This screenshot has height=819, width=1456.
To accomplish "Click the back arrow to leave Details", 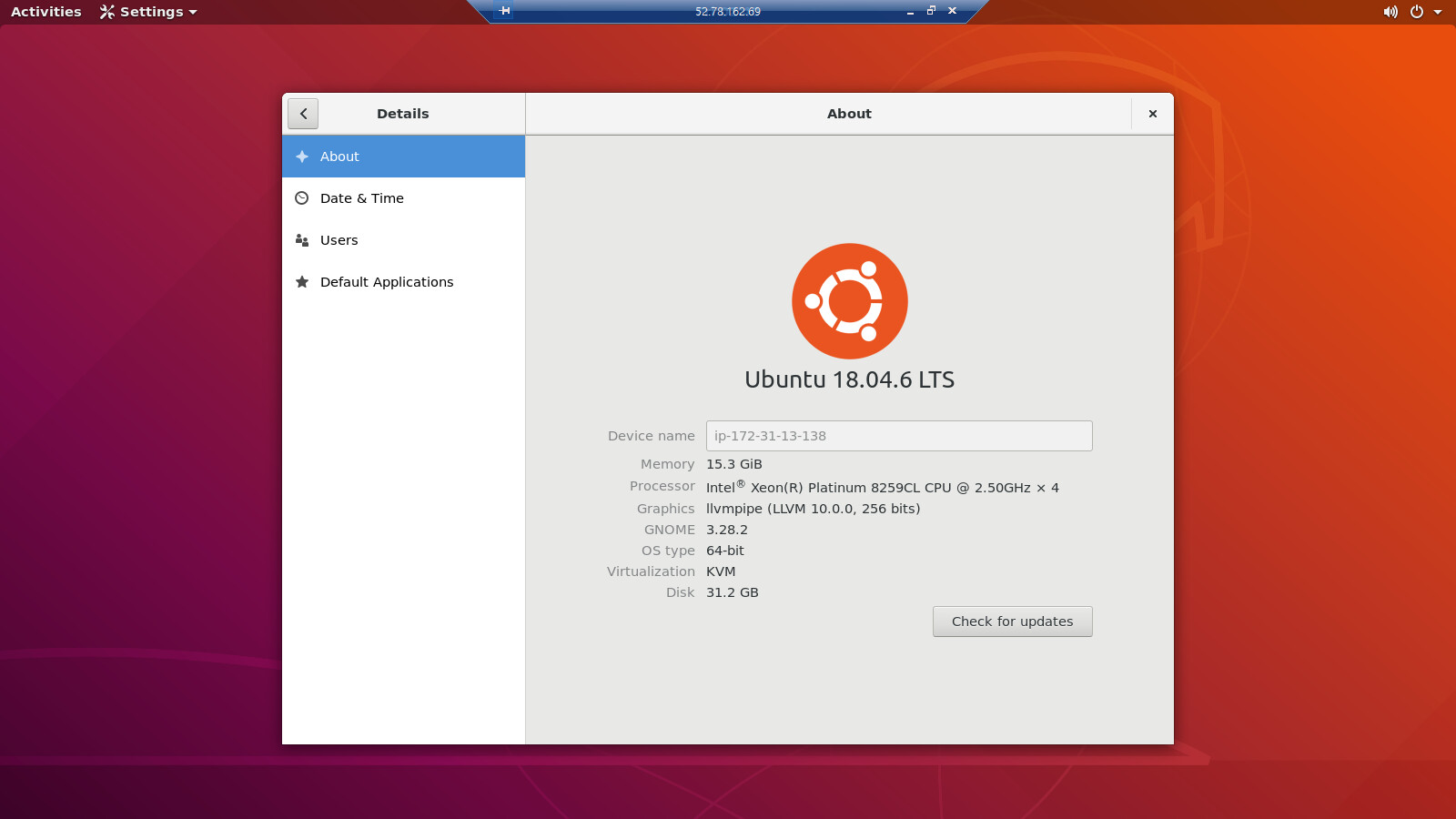I will (x=303, y=114).
